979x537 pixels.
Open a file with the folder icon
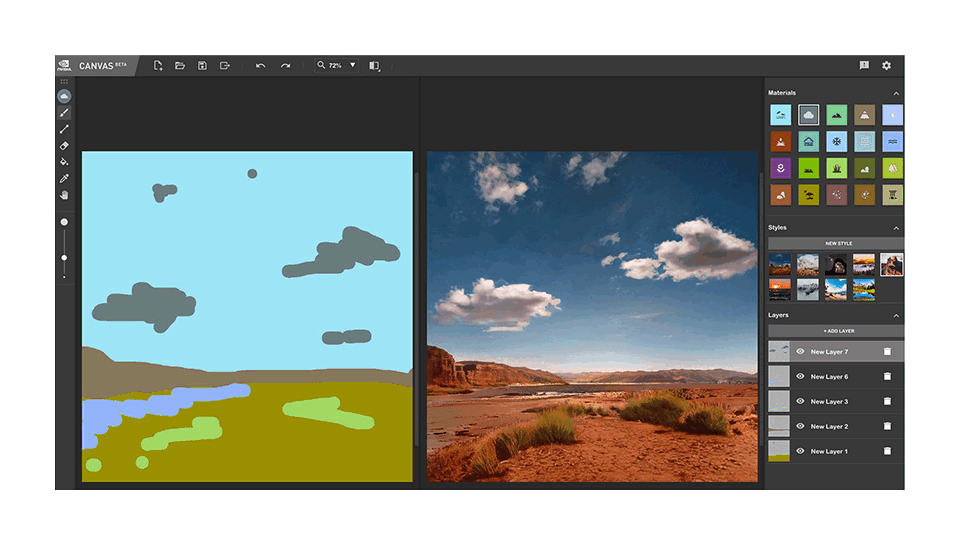coord(180,66)
